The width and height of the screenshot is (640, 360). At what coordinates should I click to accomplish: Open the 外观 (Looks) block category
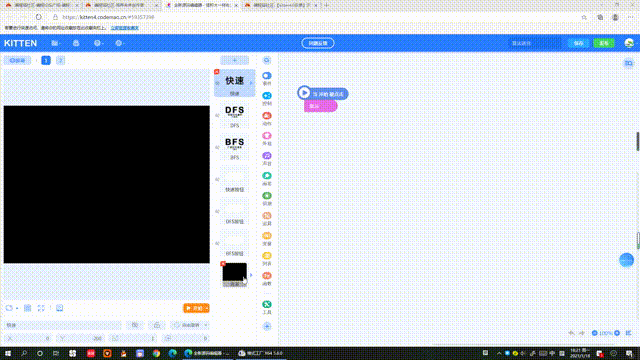point(267,138)
